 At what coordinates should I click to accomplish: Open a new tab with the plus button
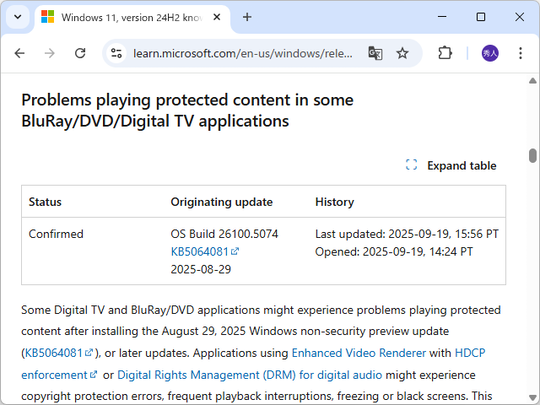[247, 17]
